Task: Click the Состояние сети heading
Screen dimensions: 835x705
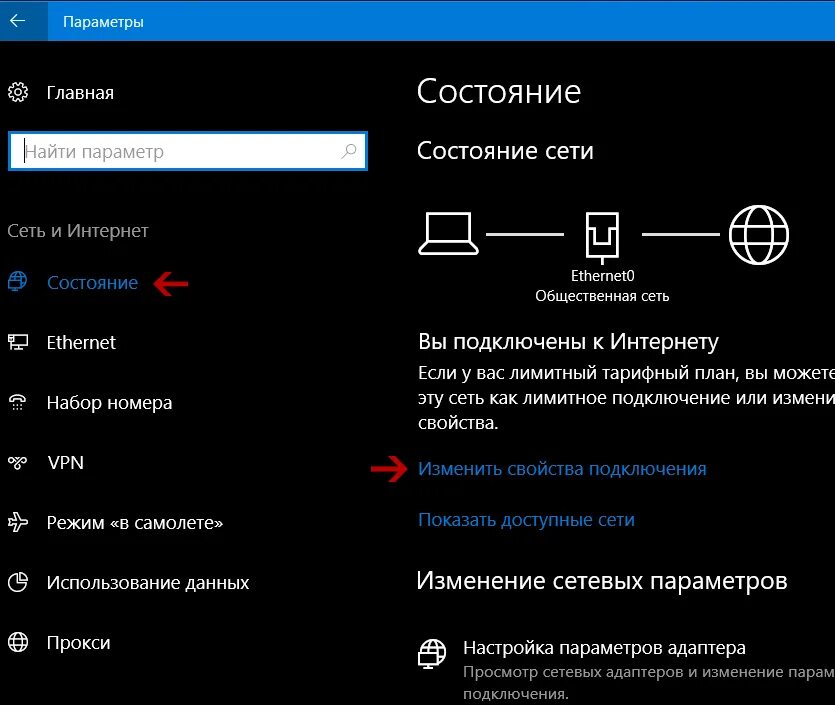Action: [x=505, y=151]
